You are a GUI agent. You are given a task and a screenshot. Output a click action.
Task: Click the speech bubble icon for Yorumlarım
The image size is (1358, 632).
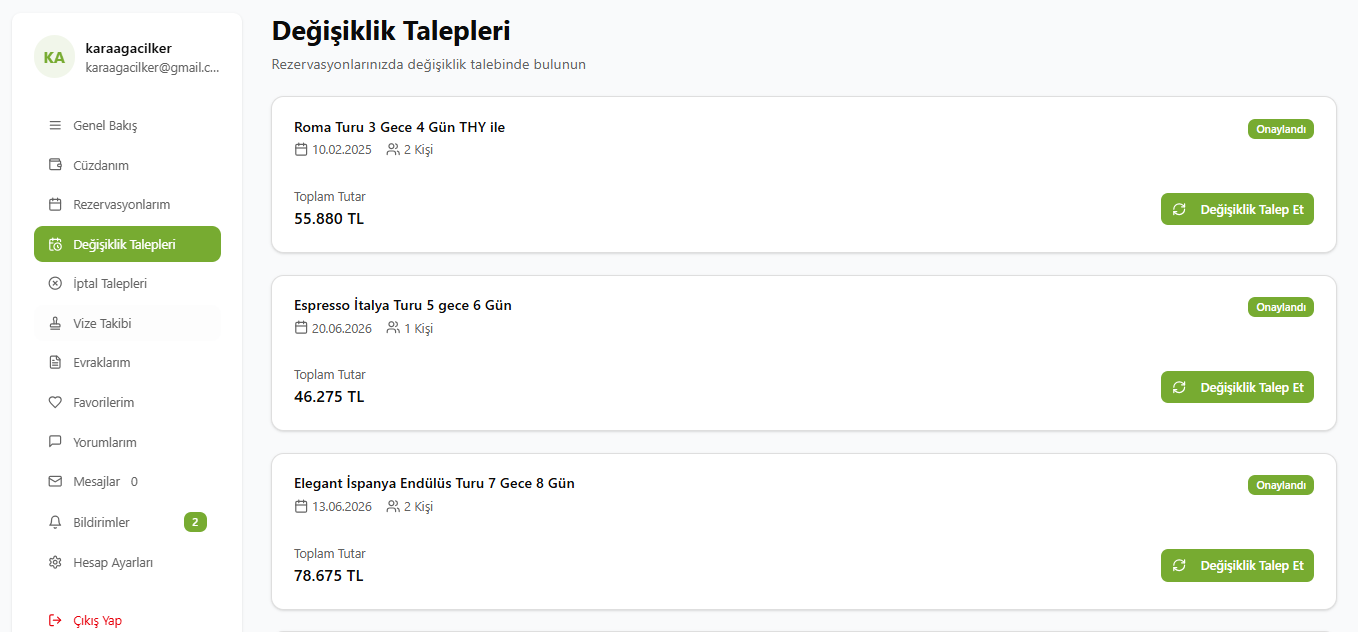(x=55, y=442)
